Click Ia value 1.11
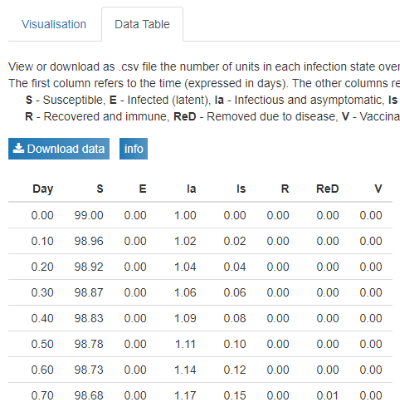The width and height of the screenshot is (400, 400). 185,344
